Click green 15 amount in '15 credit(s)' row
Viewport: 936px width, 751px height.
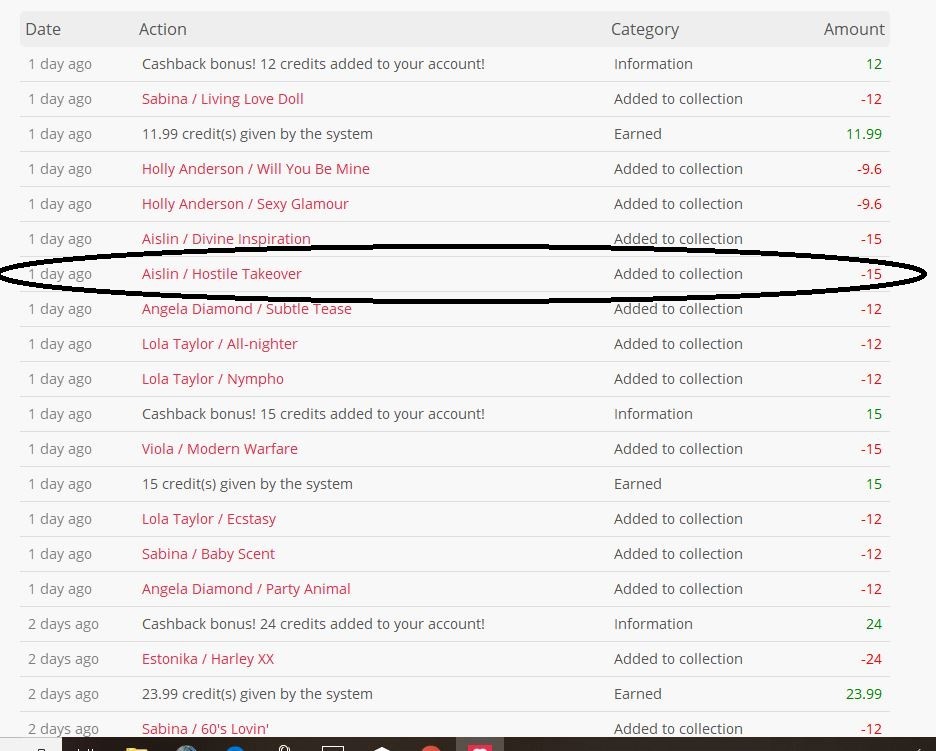tap(874, 484)
